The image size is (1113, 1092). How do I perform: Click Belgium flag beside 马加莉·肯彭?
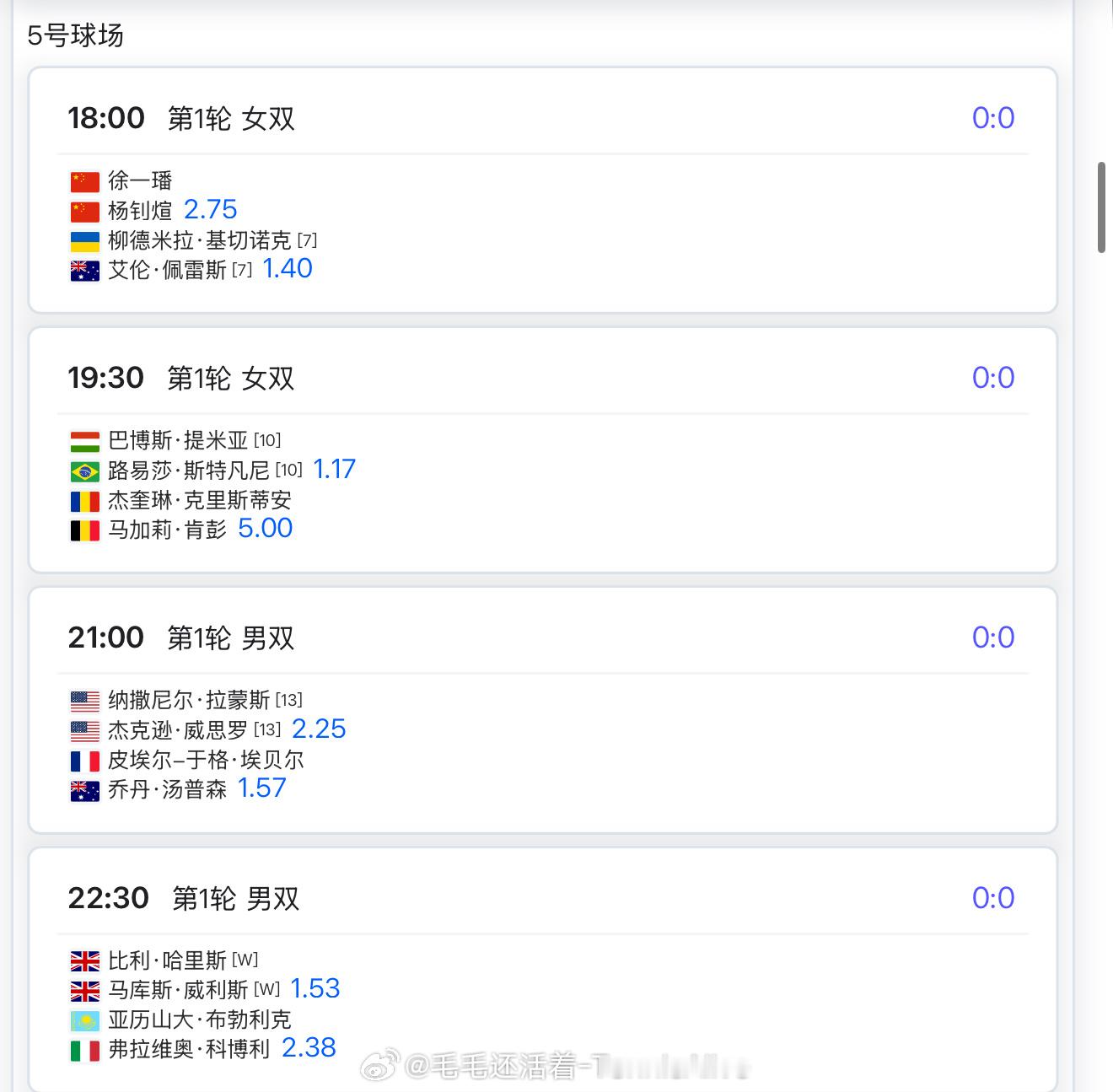(84, 530)
